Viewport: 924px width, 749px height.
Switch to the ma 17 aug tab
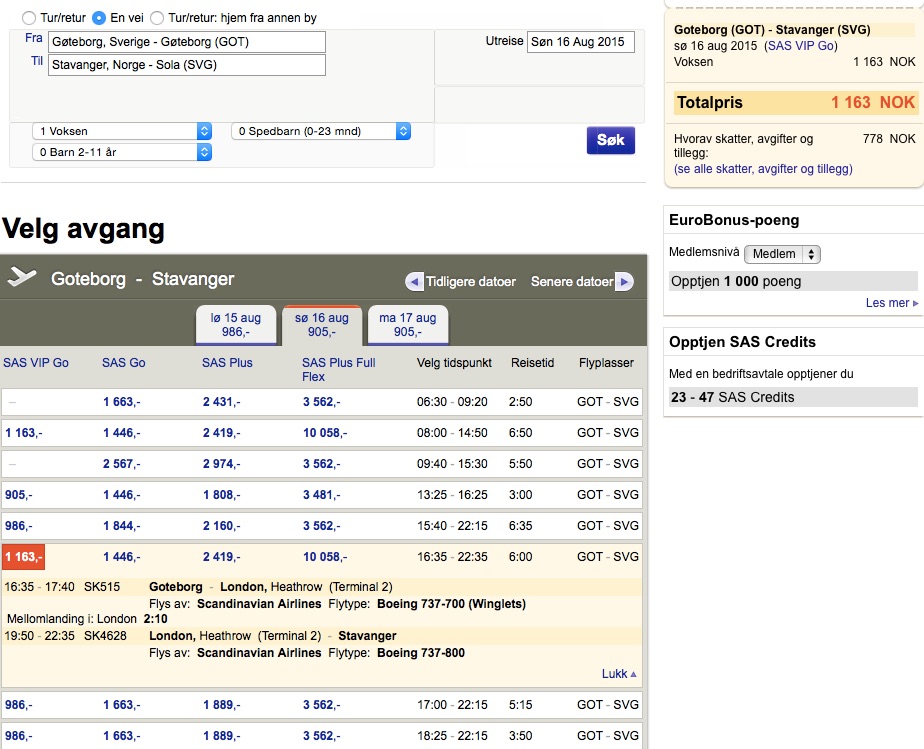pos(407,325)
